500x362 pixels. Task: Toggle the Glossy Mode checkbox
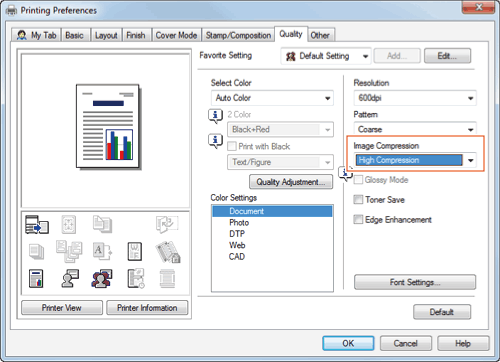coord(358,180)
